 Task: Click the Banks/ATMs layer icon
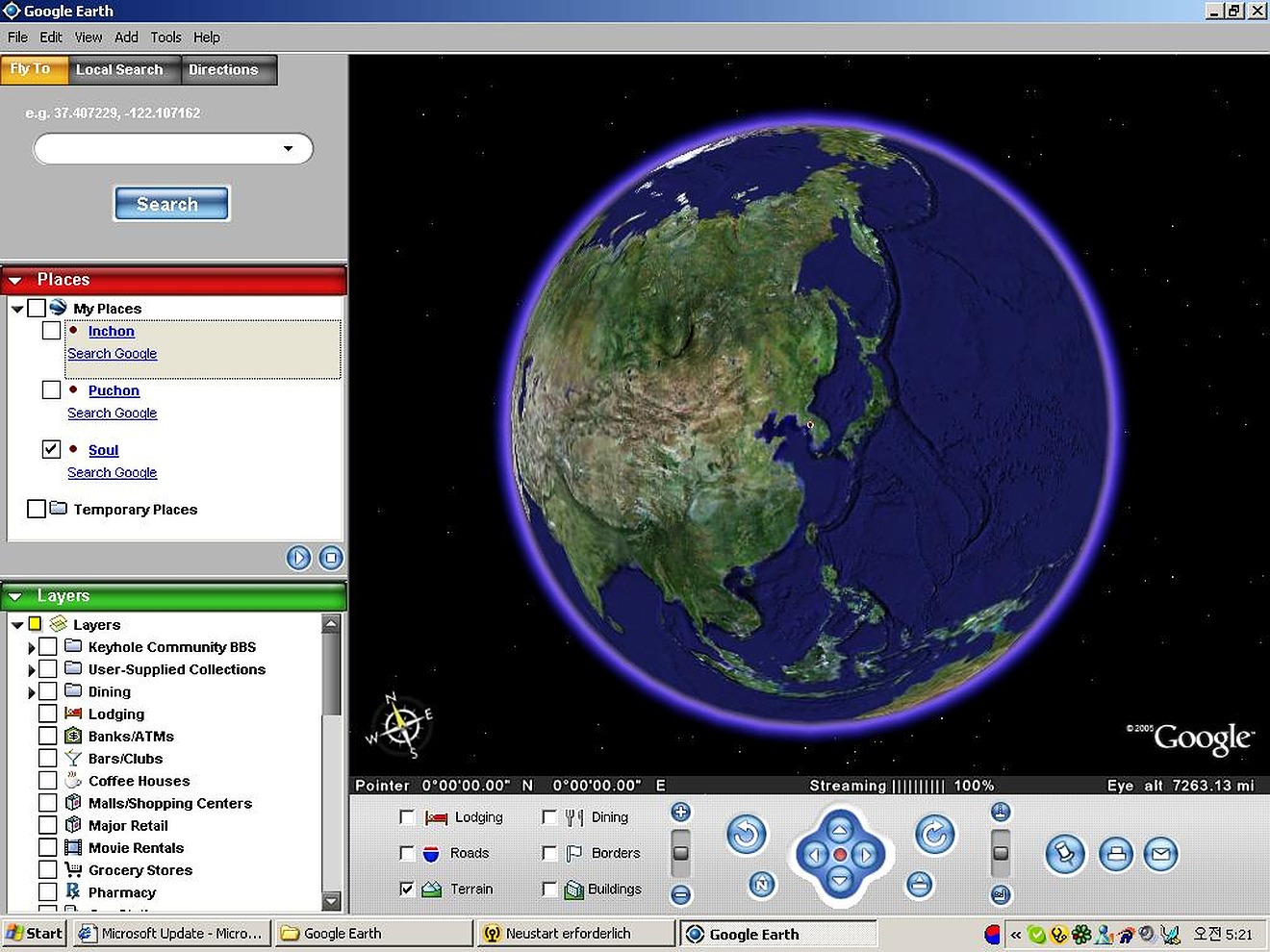73,736
